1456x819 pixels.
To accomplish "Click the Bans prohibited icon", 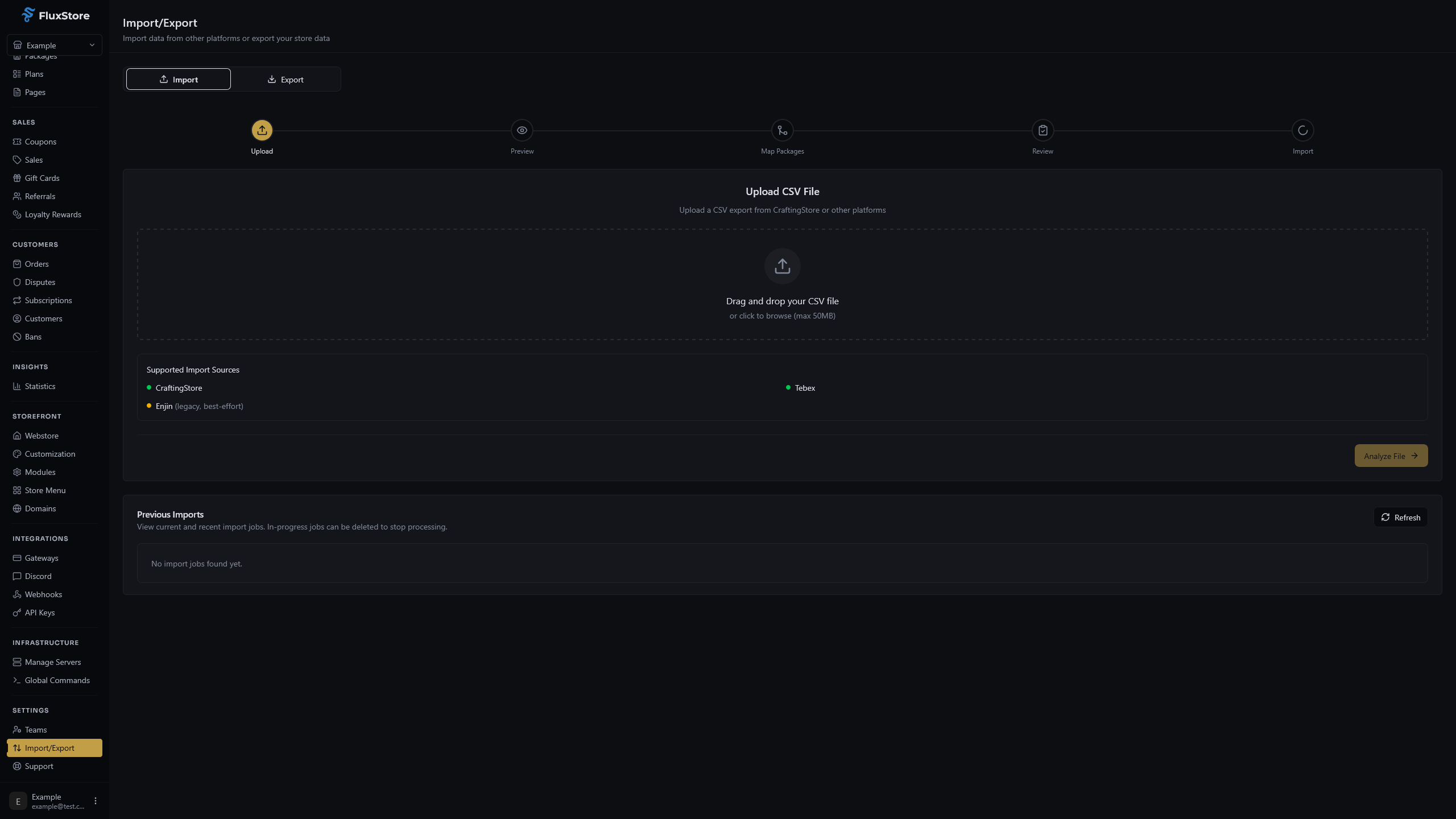I will 17,337.
